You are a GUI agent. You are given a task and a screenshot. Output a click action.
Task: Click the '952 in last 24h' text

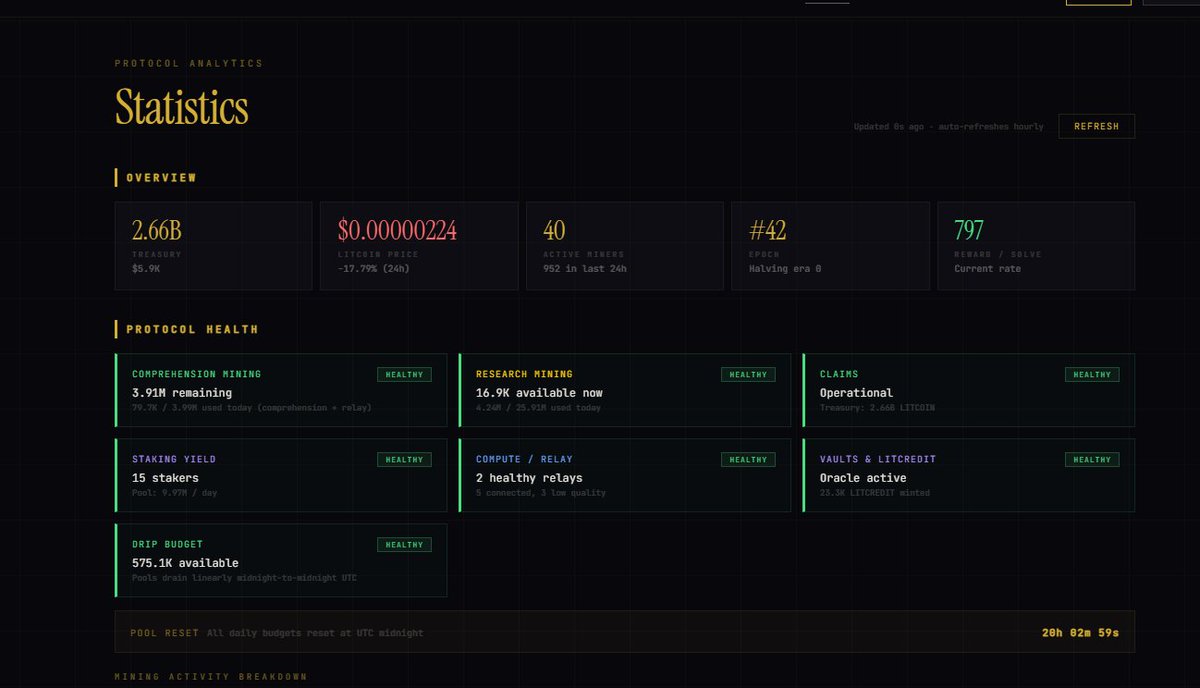click(585, 269)
